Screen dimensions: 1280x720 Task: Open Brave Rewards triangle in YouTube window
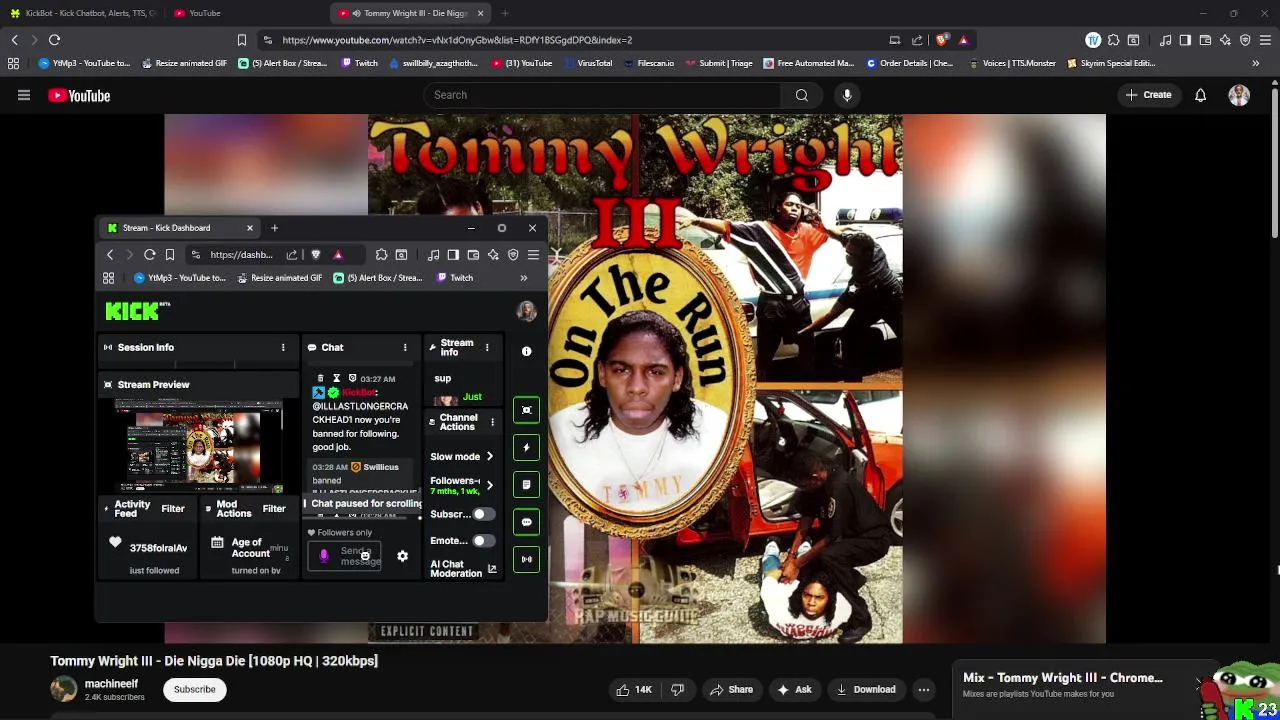(963, 40)
